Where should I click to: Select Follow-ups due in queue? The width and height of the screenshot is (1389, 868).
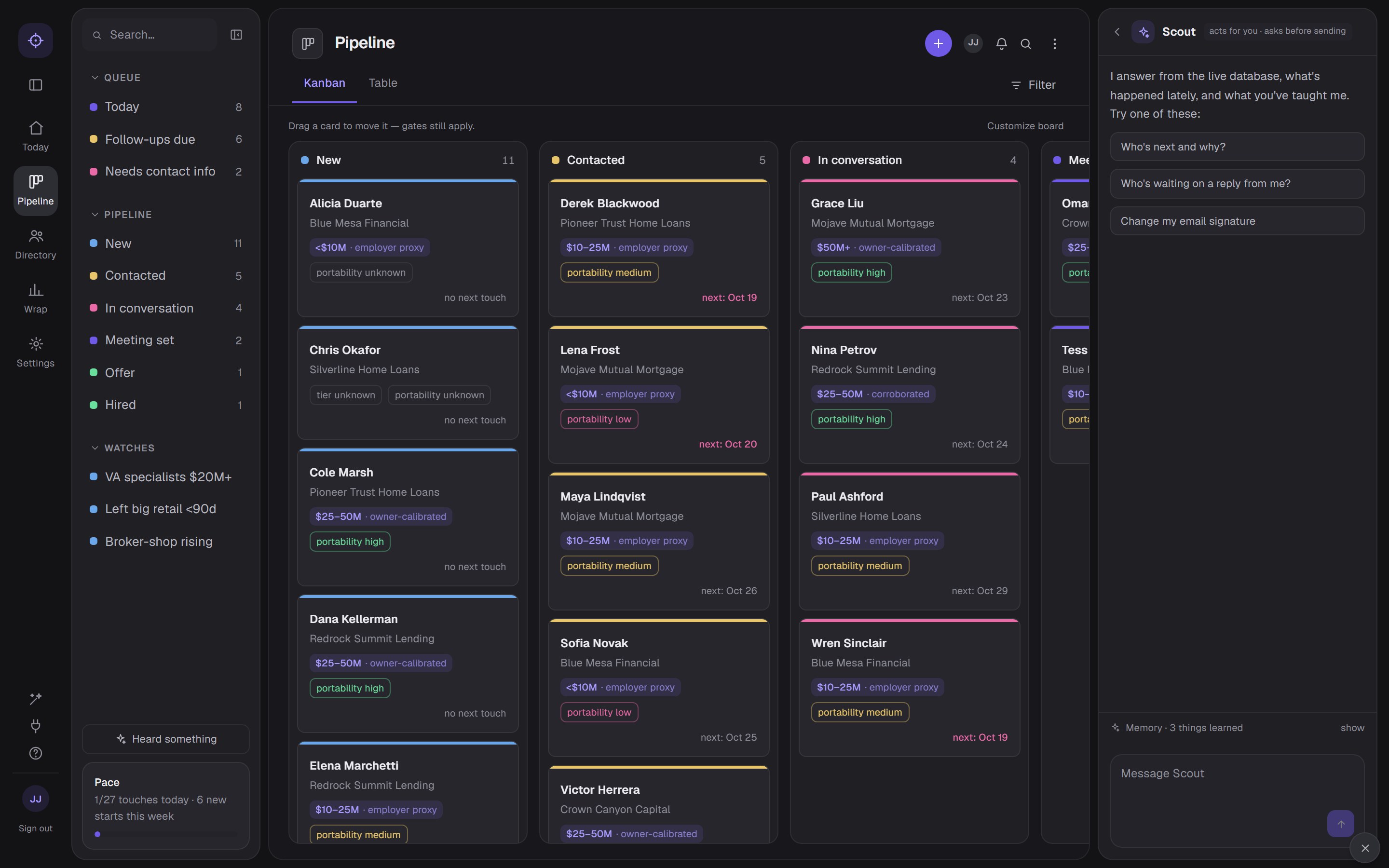[x=166, y=139]
